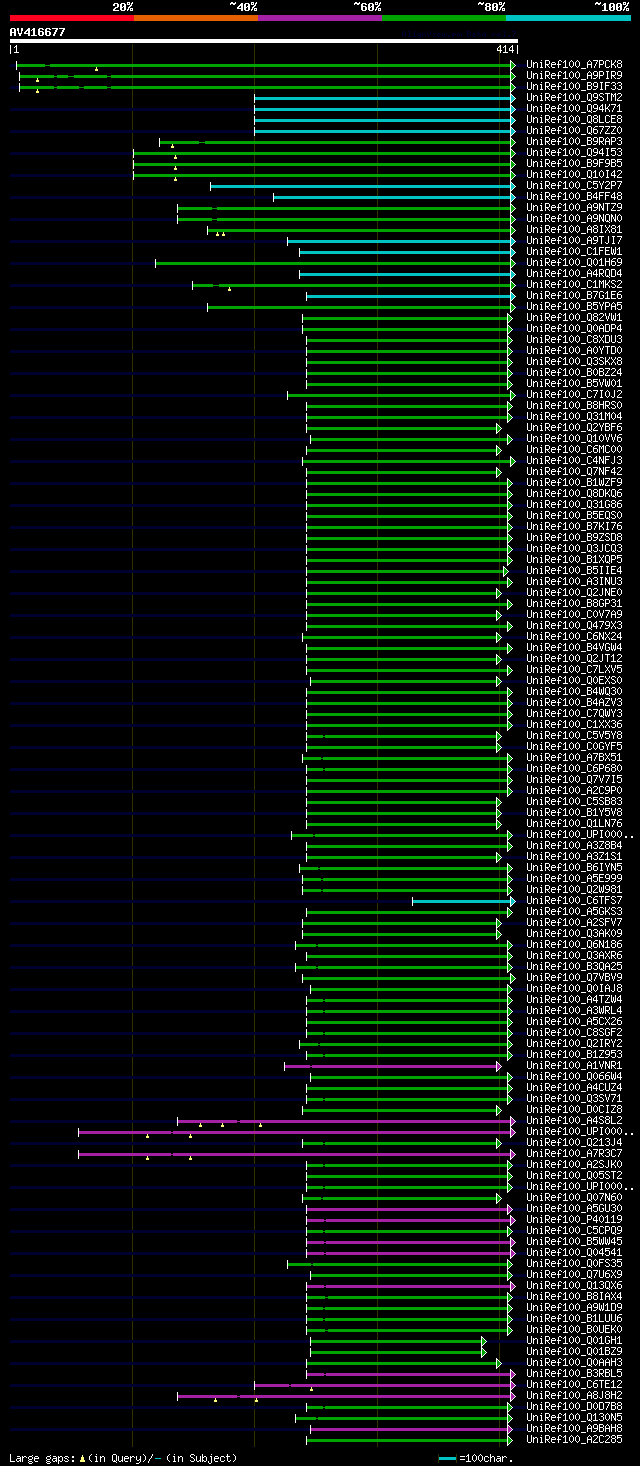
Task: Open hit UniRef100_B9IF33
Action: (574, 86)
